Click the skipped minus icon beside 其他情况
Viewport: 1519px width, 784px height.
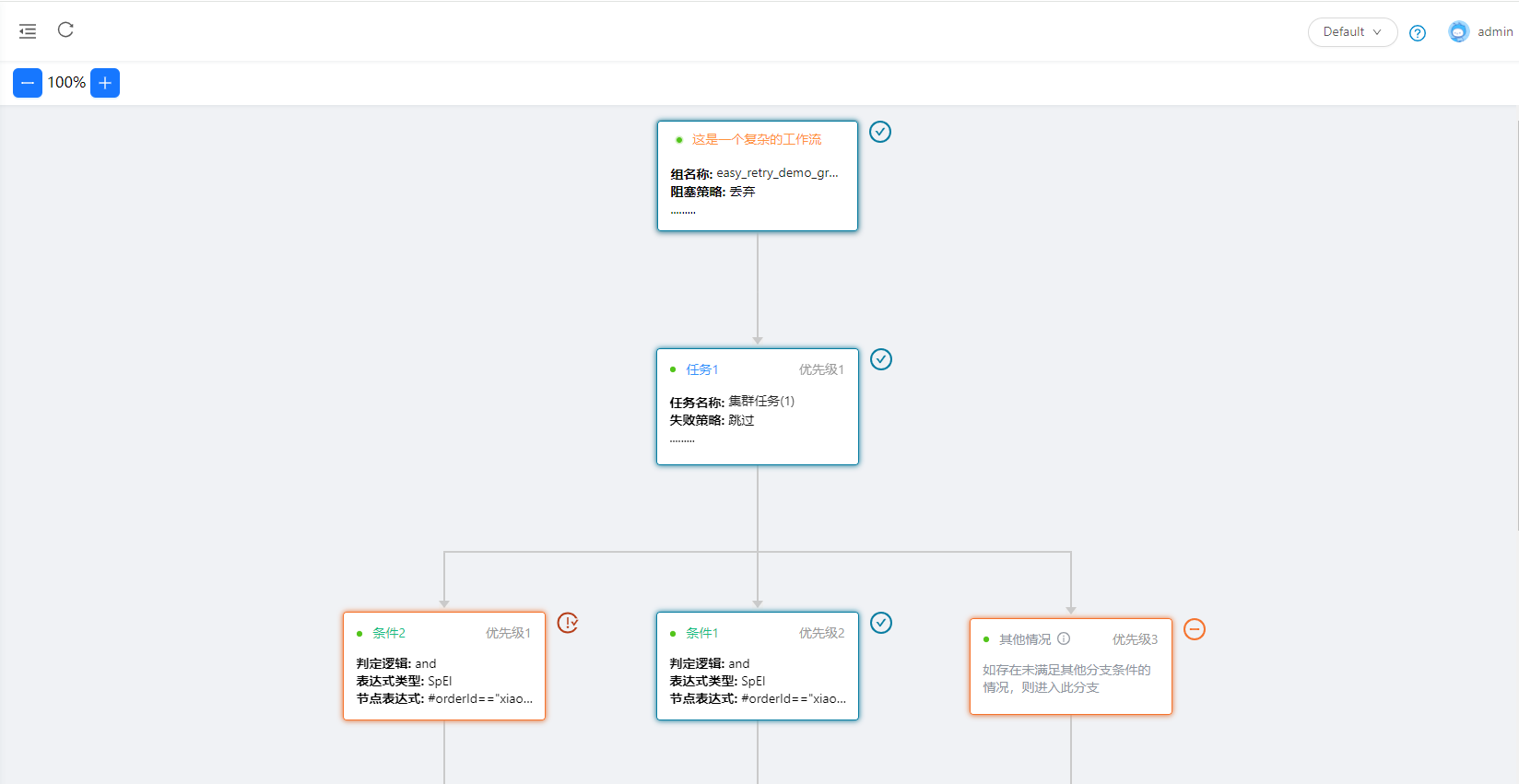click(1195, 629)
